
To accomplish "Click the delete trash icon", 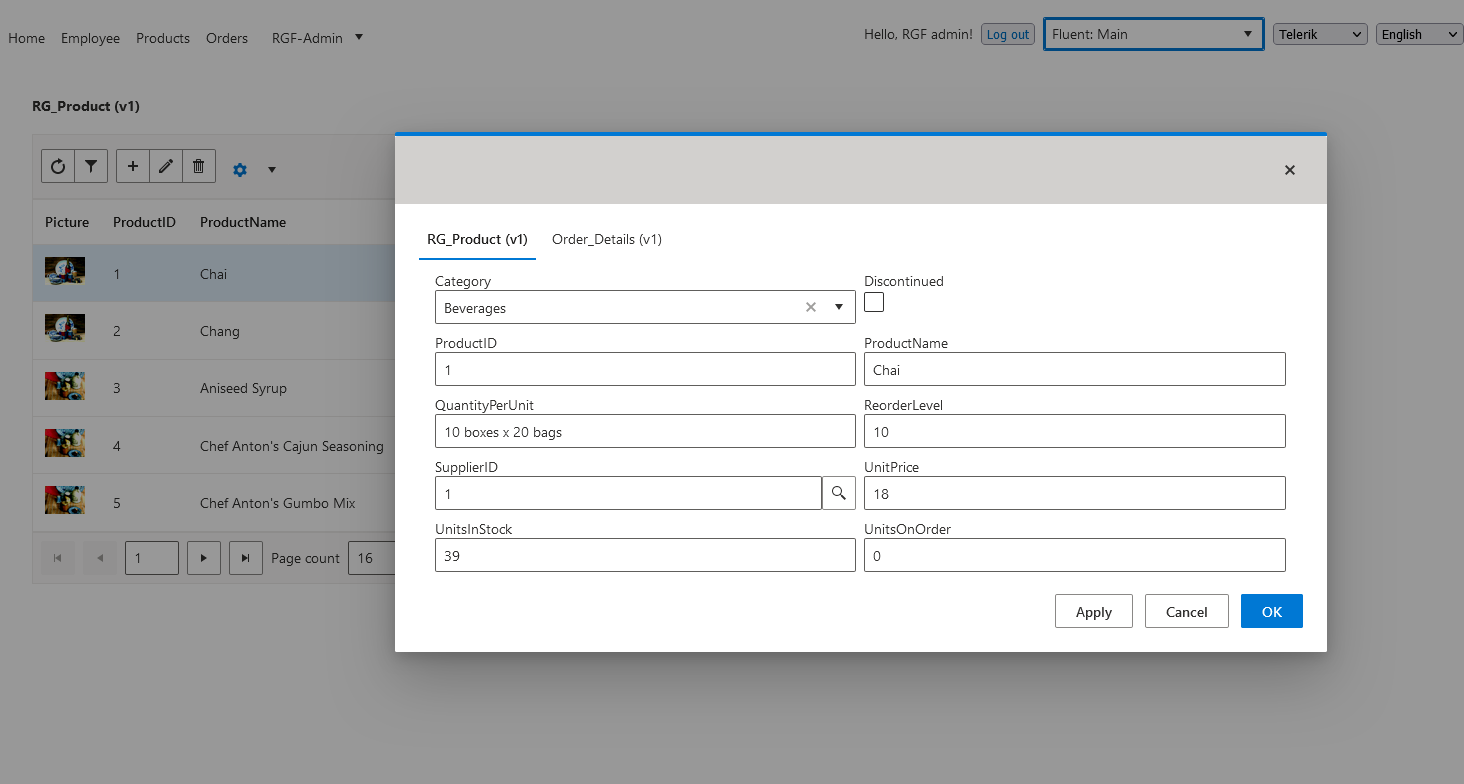I will [198, 166].
